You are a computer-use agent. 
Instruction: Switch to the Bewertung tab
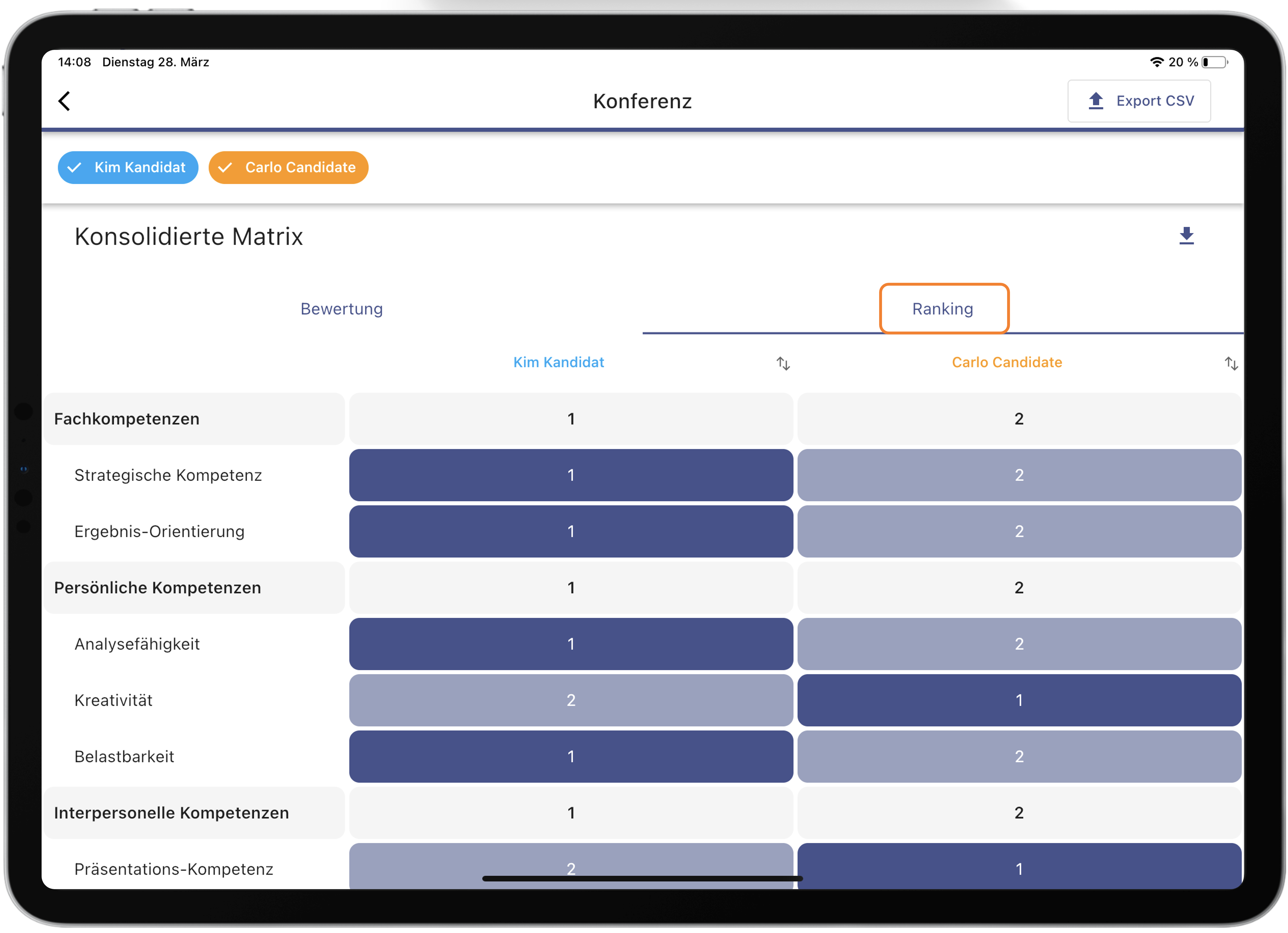[341, 309]
